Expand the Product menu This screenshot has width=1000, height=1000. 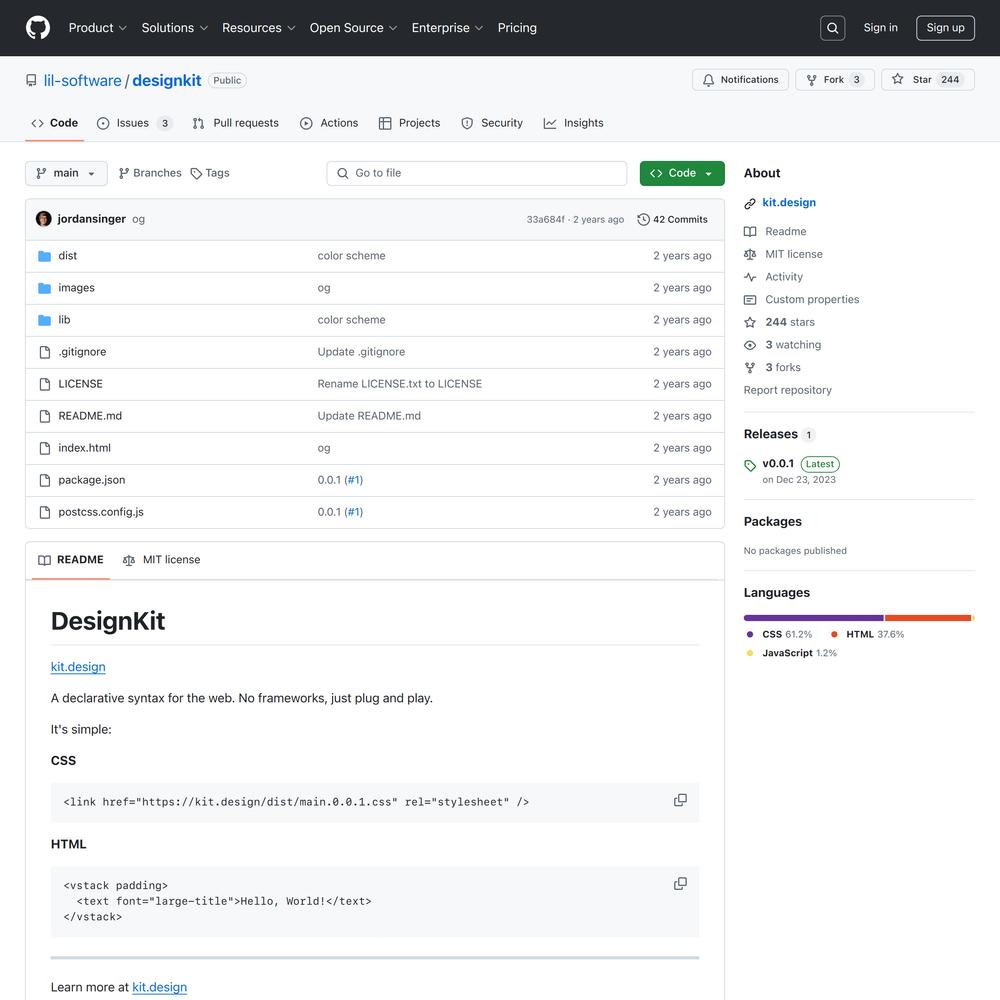(98, 28)
